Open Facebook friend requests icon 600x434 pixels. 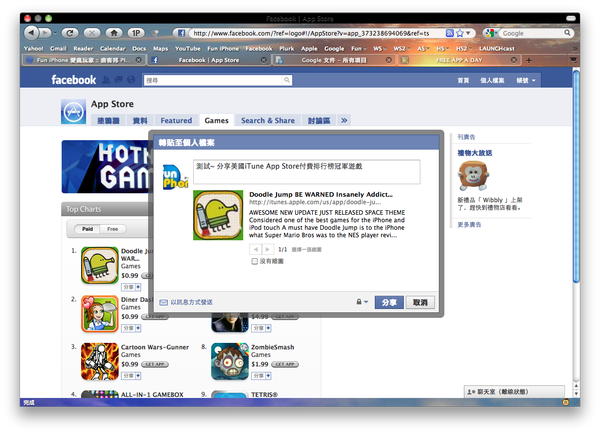(106, 80)
